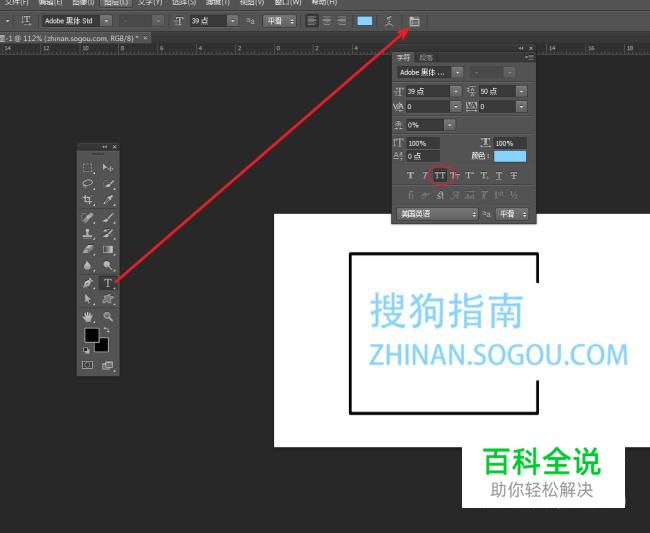Image resolution: width=650 pixels, height=533 pixels.
Task: Select the Healing Brush tool
Action: coord(87,217)
